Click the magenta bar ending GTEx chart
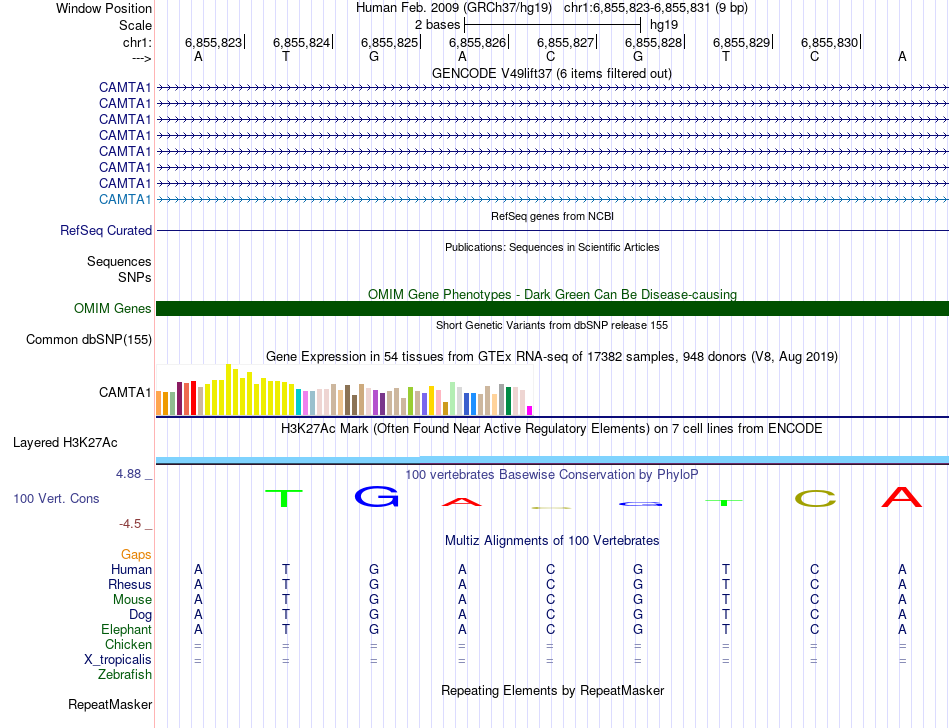 click(x=530, y=409)
